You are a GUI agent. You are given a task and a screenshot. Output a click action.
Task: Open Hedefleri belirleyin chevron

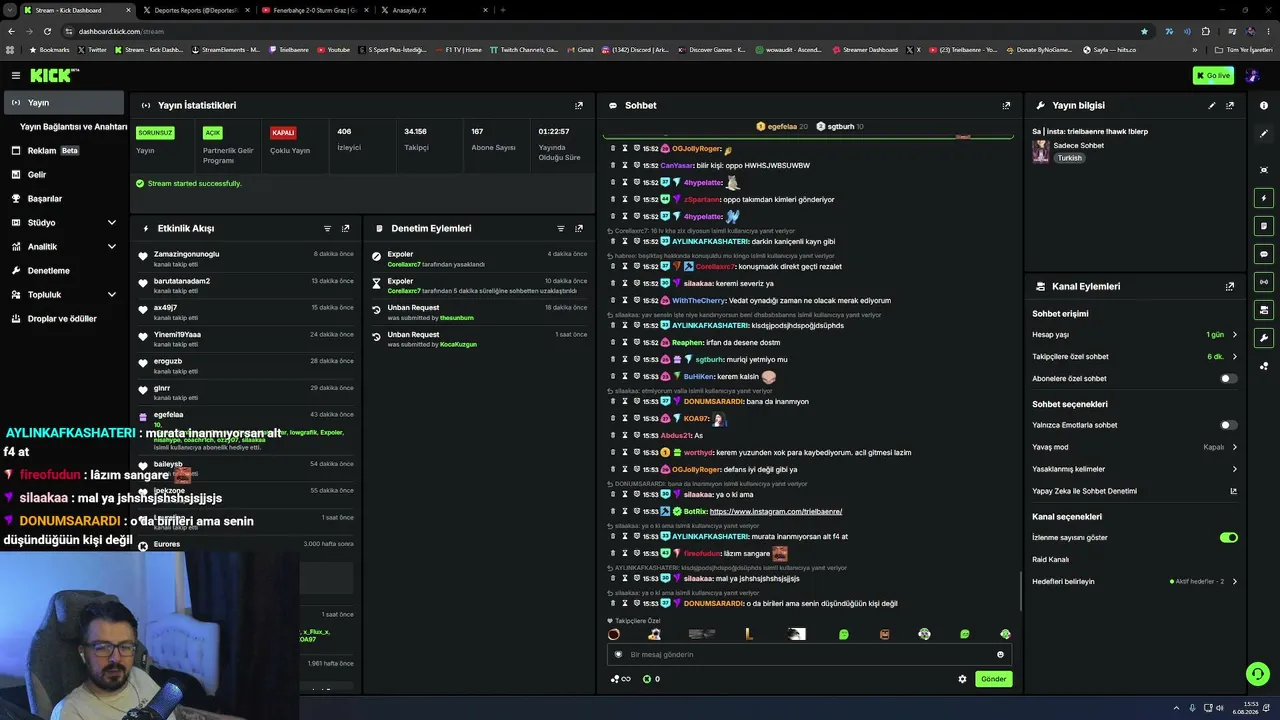point(1234,582)
